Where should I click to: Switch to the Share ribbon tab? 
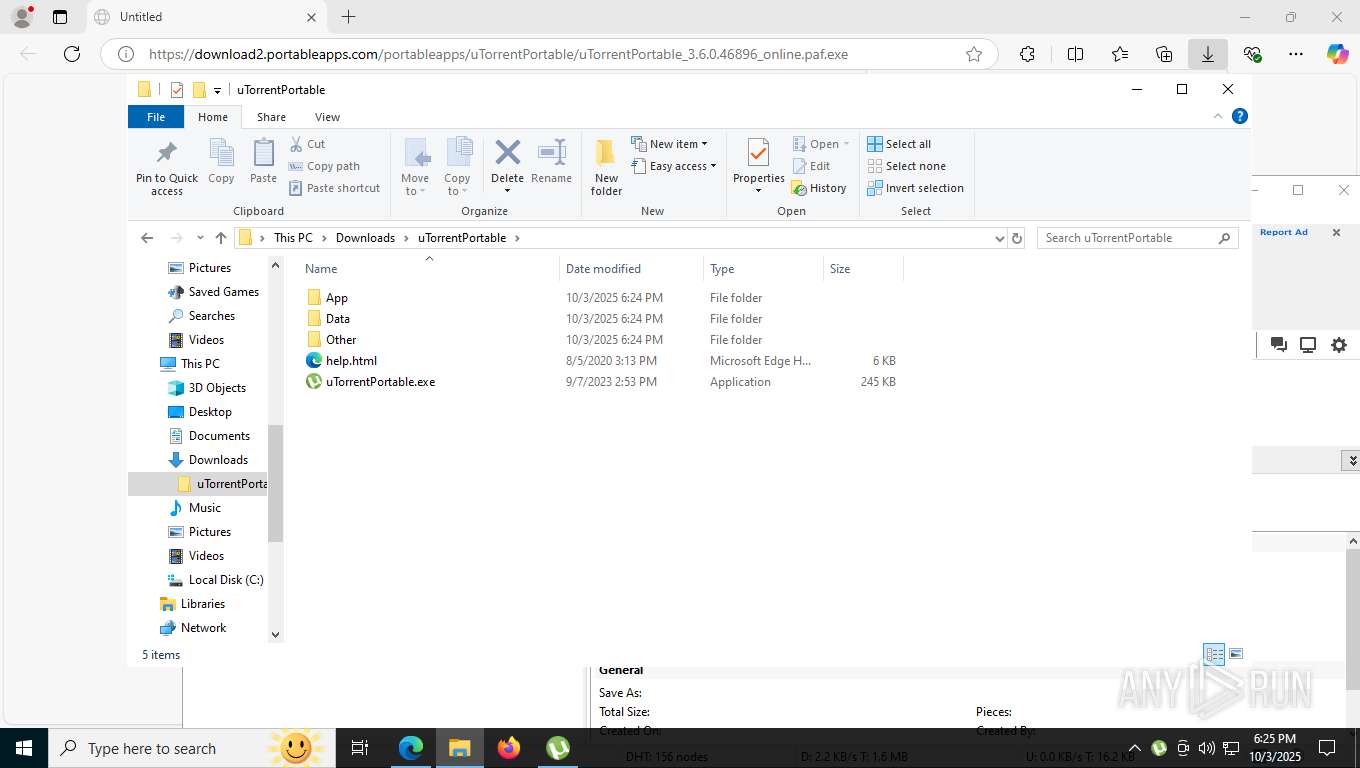coord(271,117)
